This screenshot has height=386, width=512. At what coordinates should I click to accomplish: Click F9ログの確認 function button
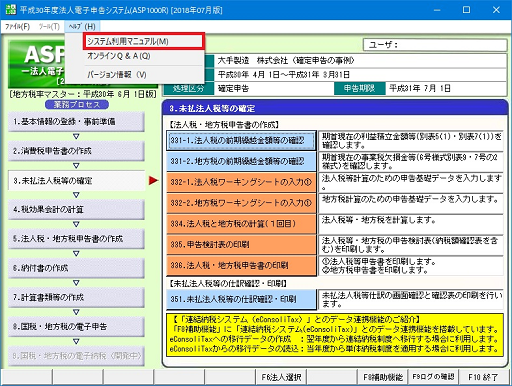[x=433, y=377]
